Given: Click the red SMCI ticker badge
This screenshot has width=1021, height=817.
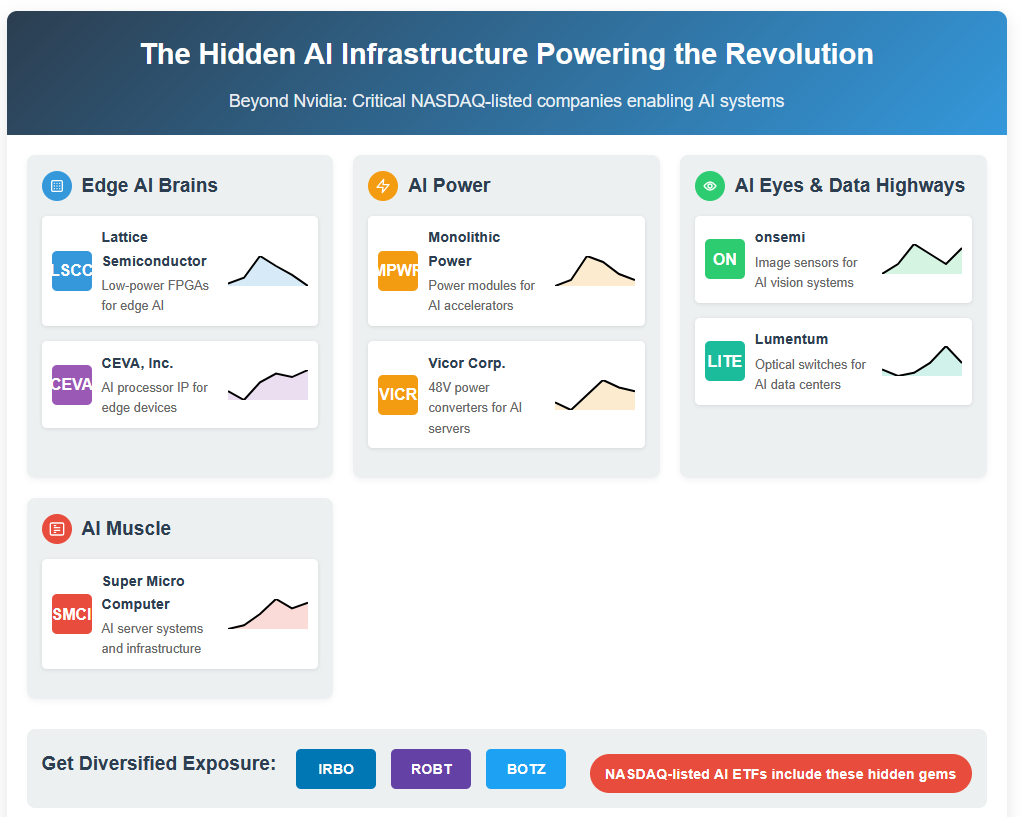Looking at the screenshot, I should click(72, 614).
